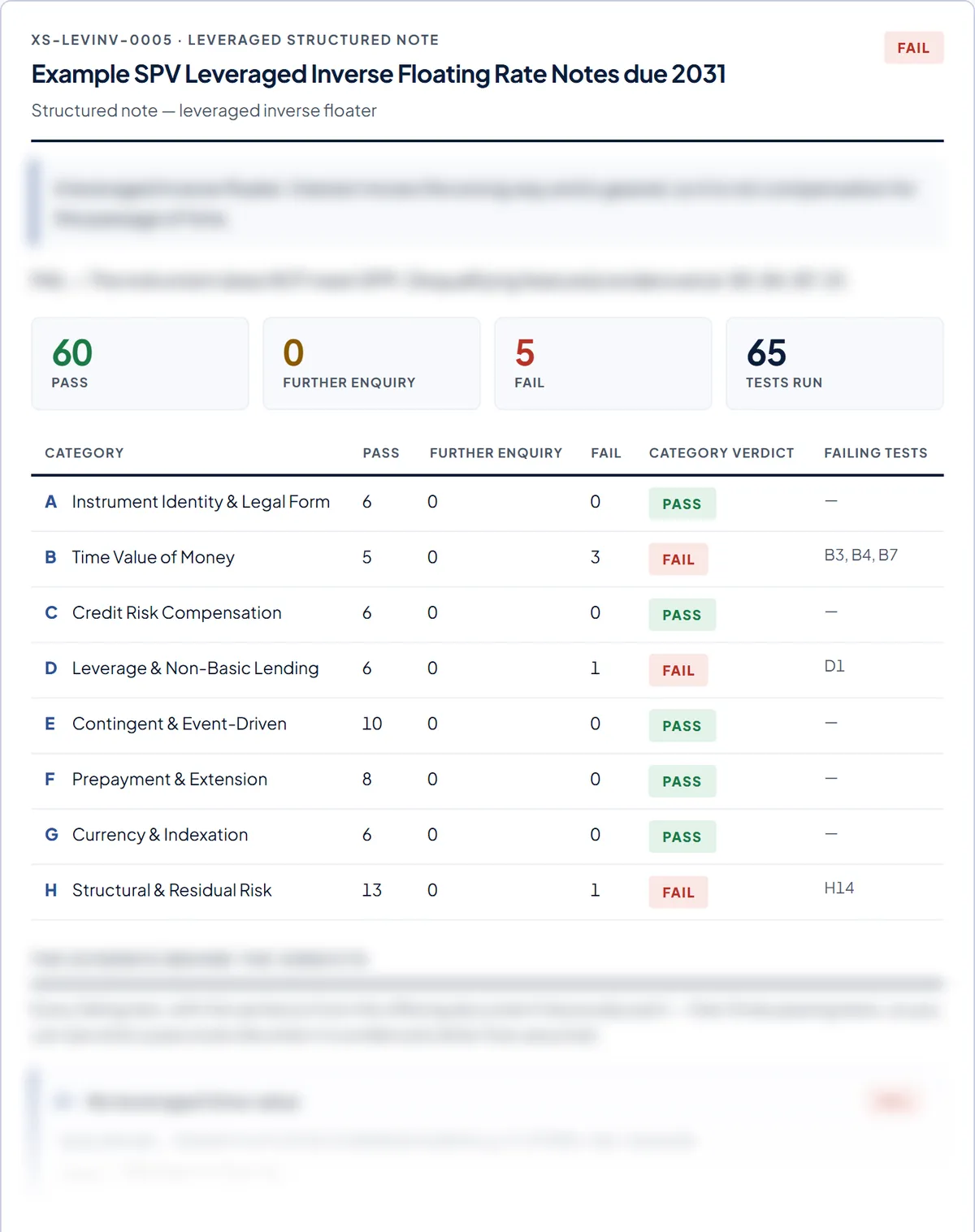975x1232 pixels.
Task: Click the PASS verdict badge for Currency & Indexation
Action: point(682,836)
